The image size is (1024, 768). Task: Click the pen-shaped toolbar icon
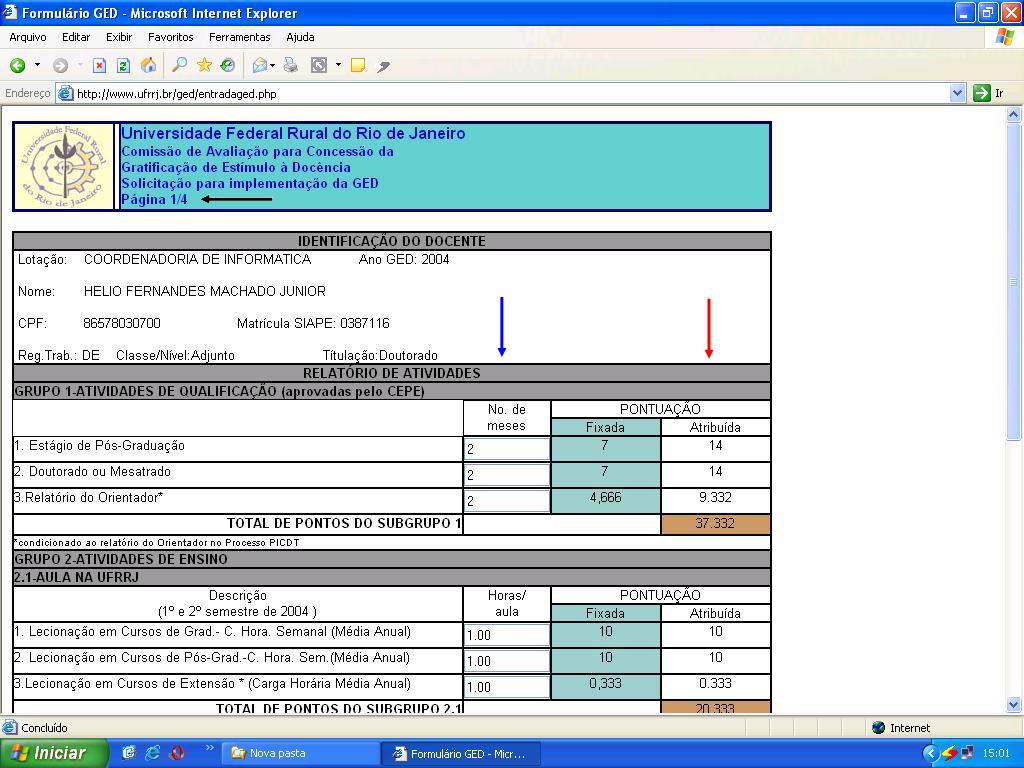(384, 65)
